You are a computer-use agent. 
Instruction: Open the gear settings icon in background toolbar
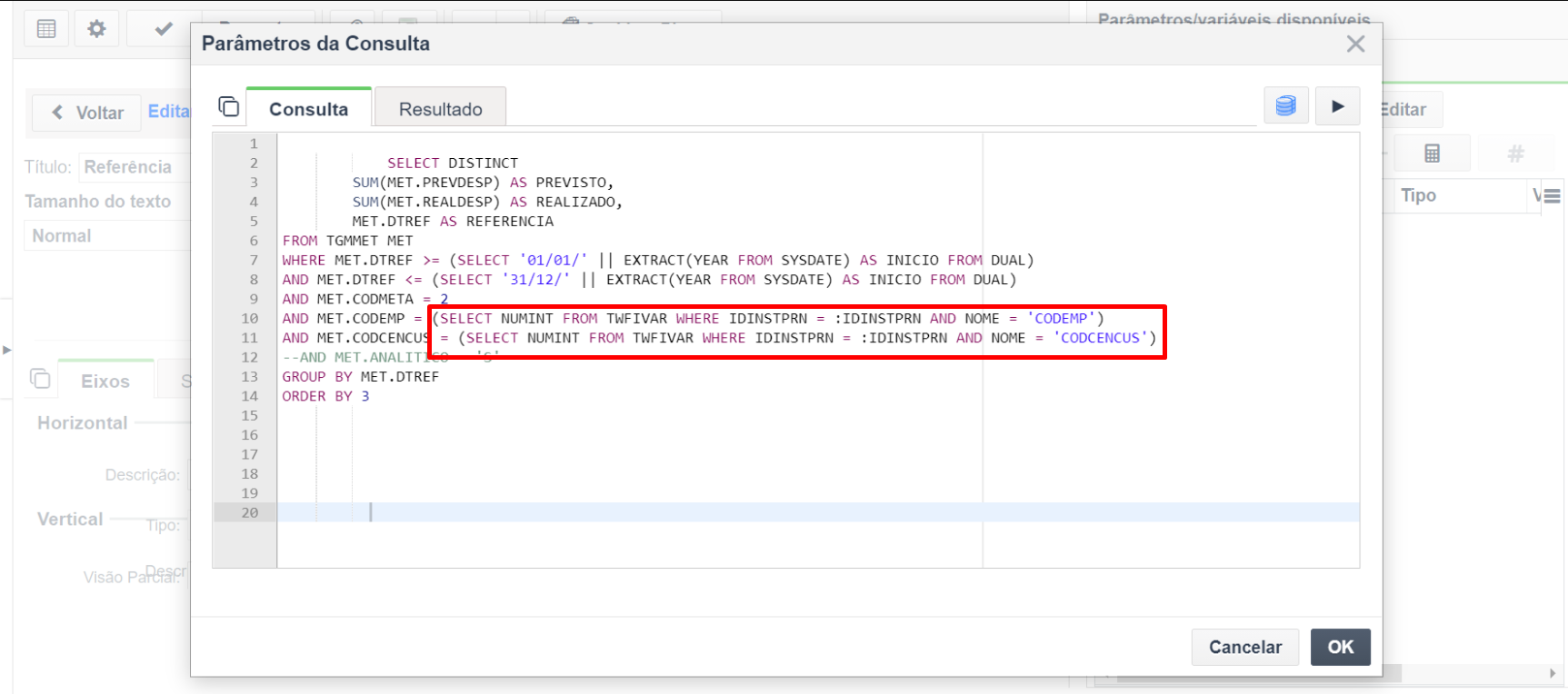[96, 29]
